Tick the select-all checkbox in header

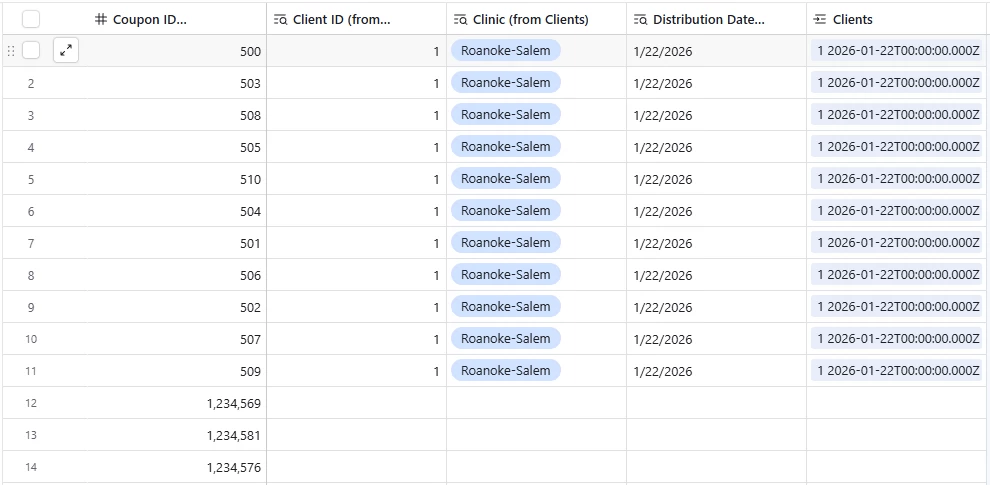(x=31, y=20)
